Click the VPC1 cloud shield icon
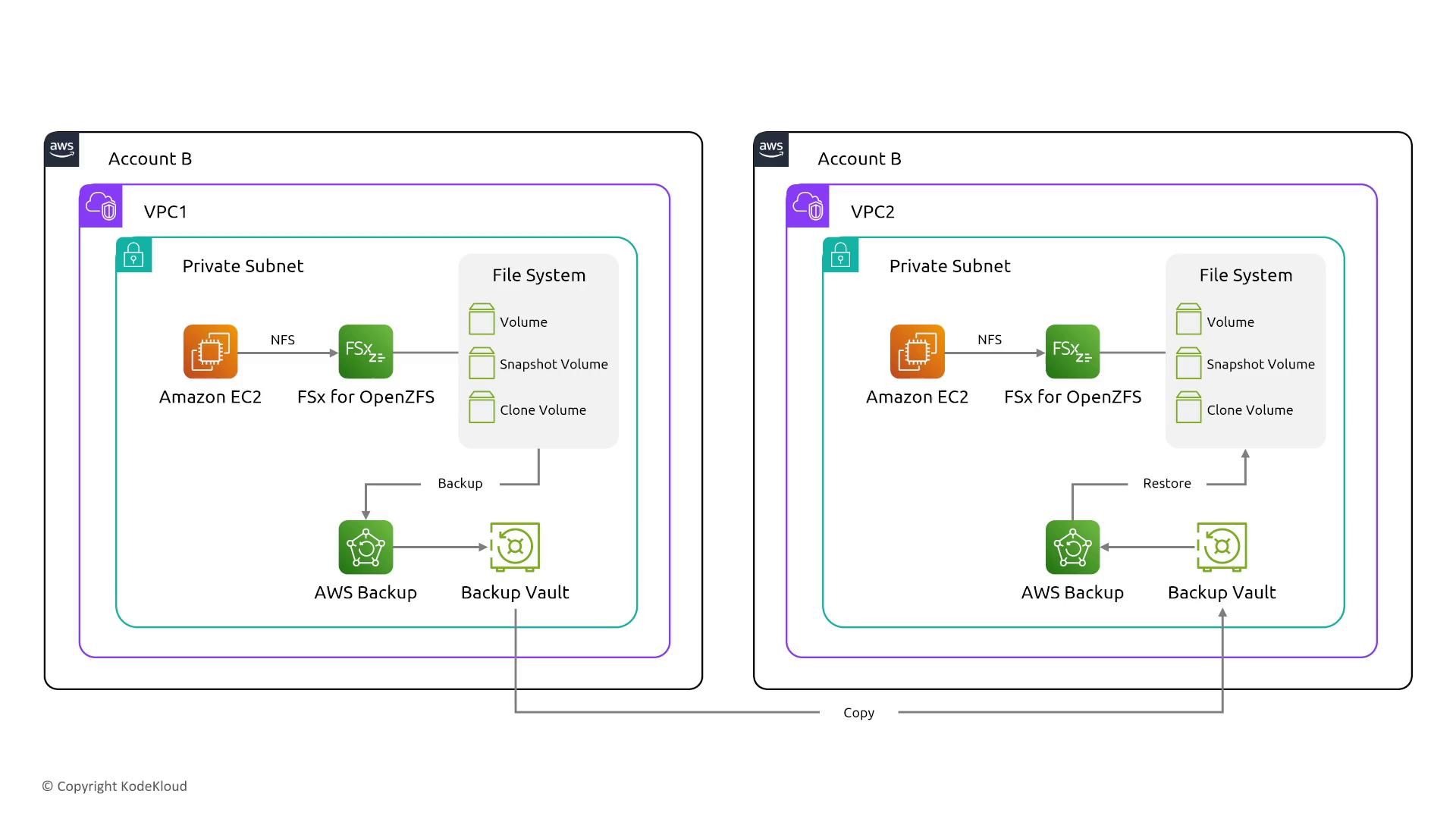The height and width of the screenshot is (819, 1456). coord(101,206)
